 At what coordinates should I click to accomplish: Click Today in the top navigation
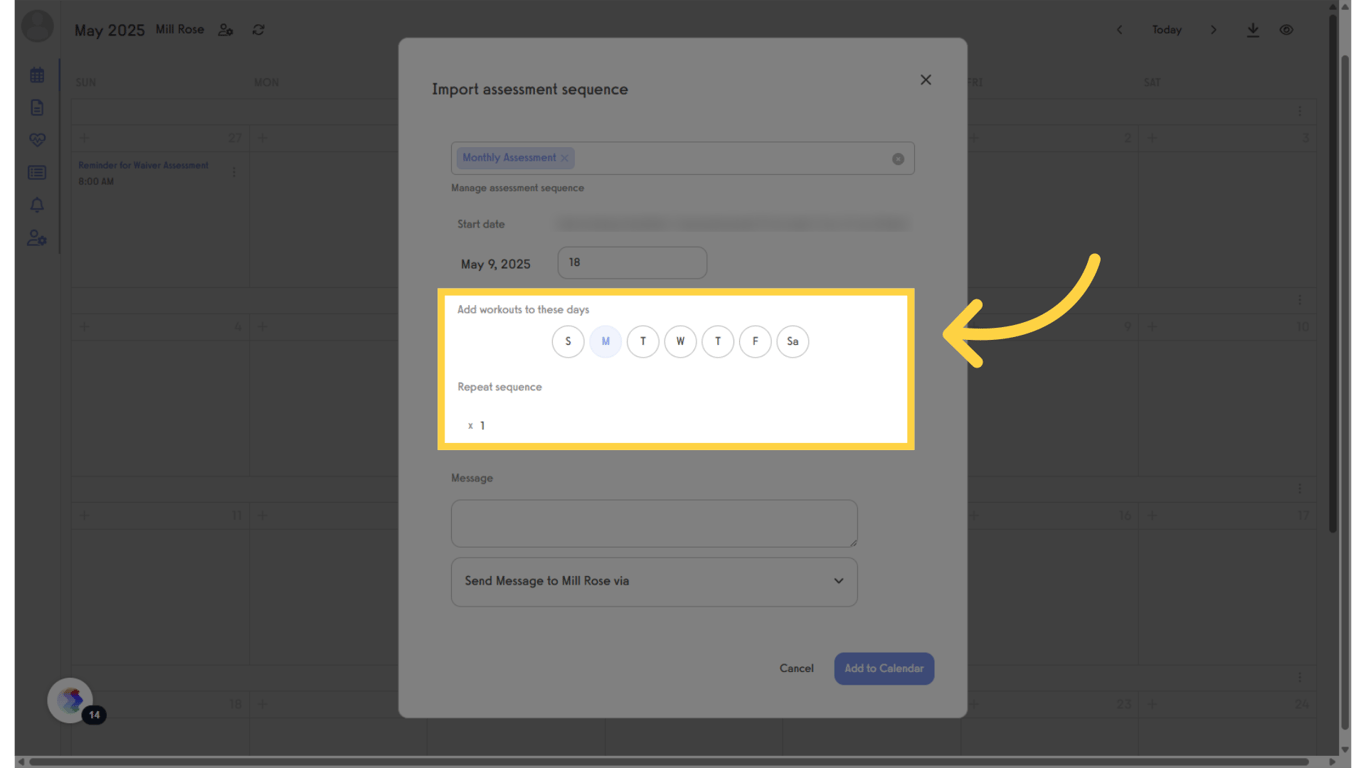tap(1166, 30)
